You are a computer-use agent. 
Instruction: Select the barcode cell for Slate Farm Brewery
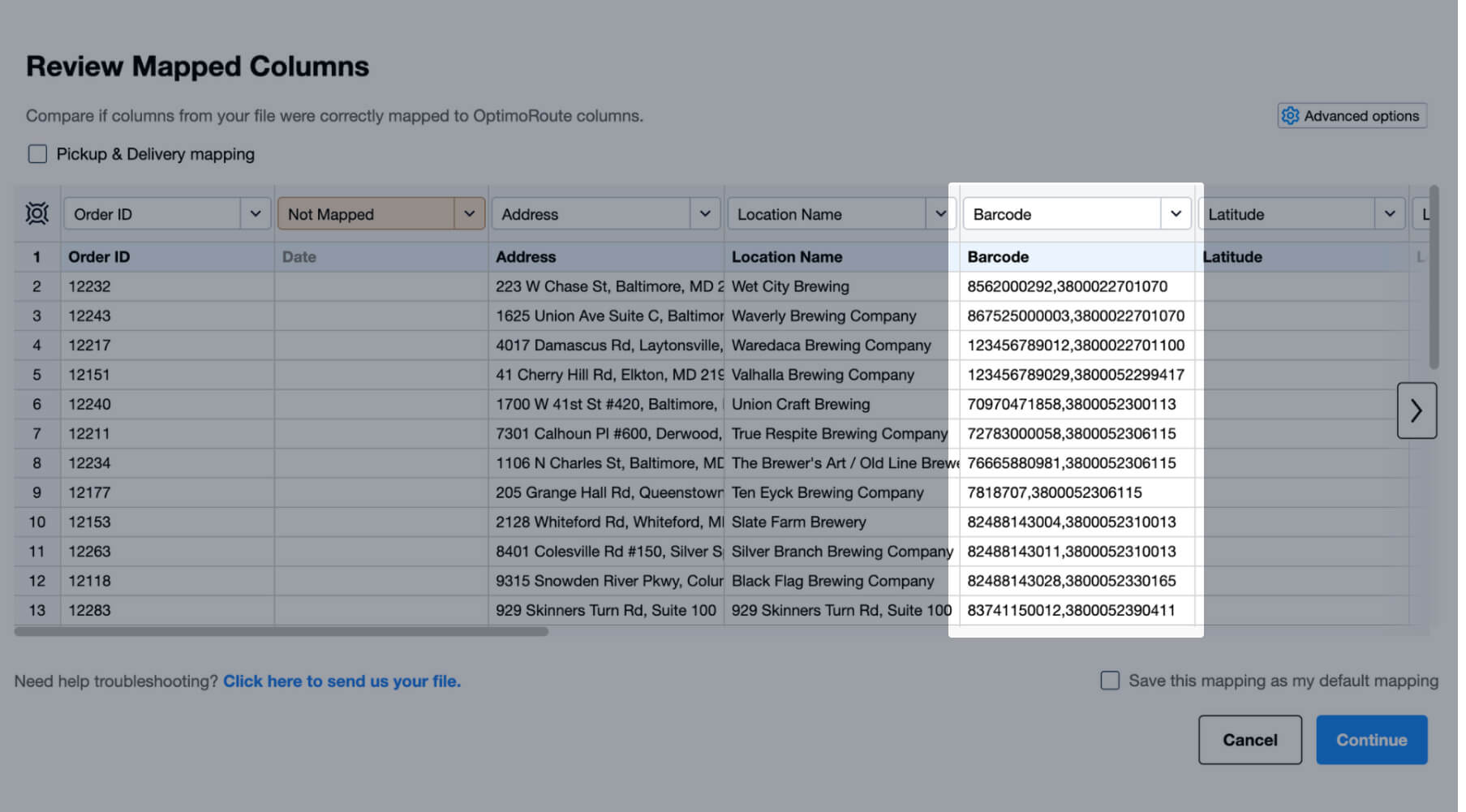click(x=1071, y=522)
